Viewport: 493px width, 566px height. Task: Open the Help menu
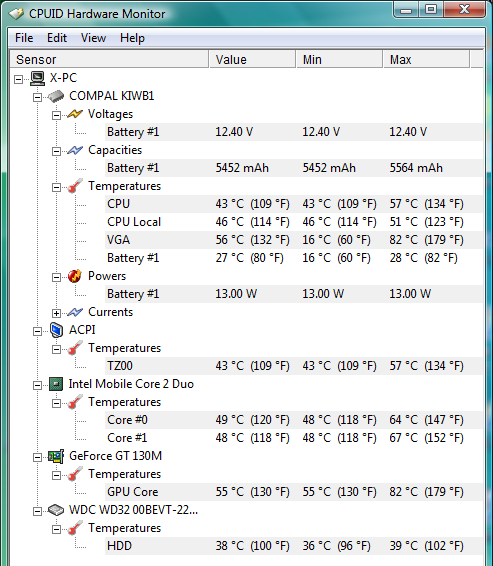(x=132, y=38)
